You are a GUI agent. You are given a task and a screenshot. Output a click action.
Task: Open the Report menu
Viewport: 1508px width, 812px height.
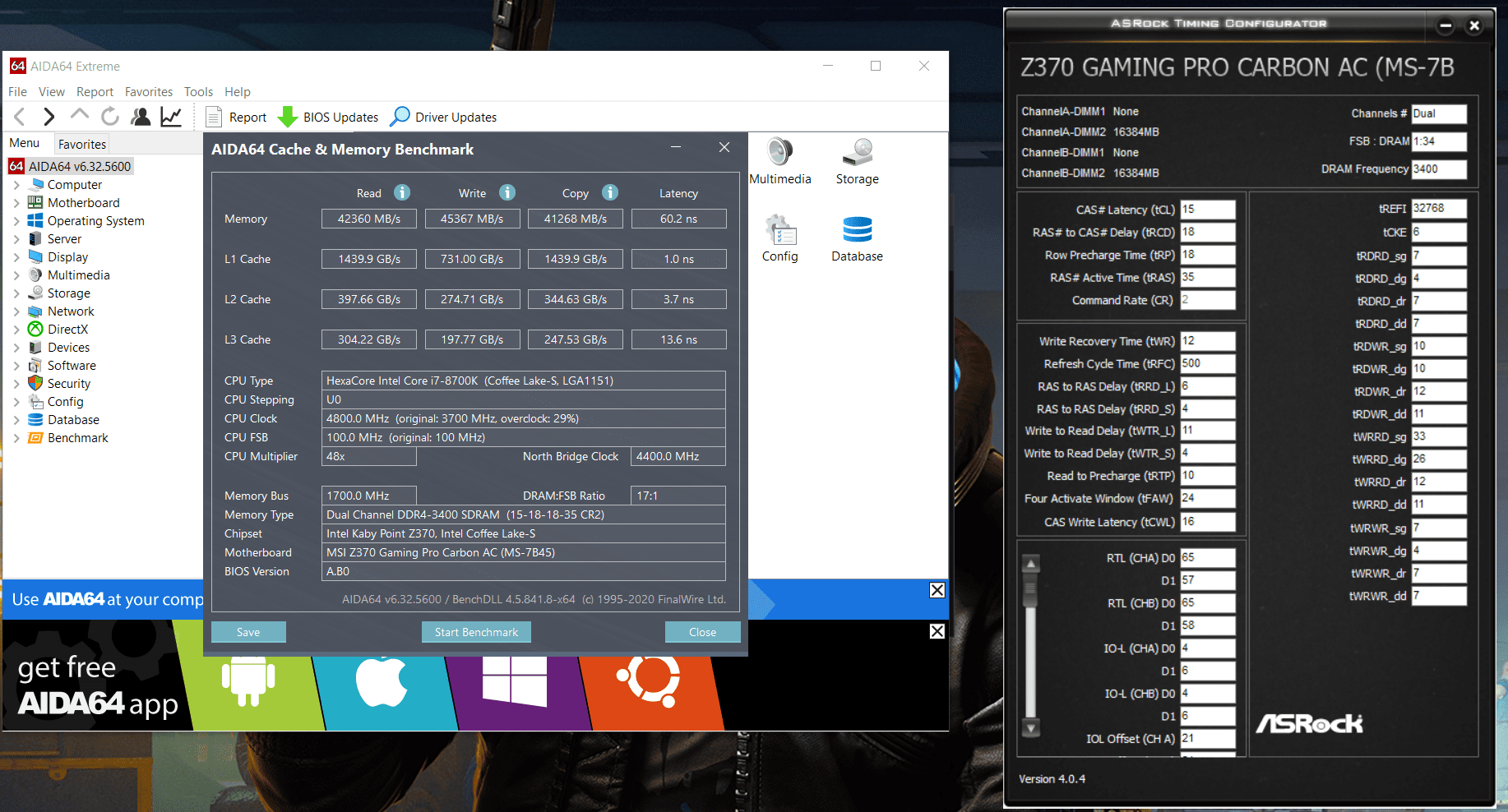tap(95, 92)
